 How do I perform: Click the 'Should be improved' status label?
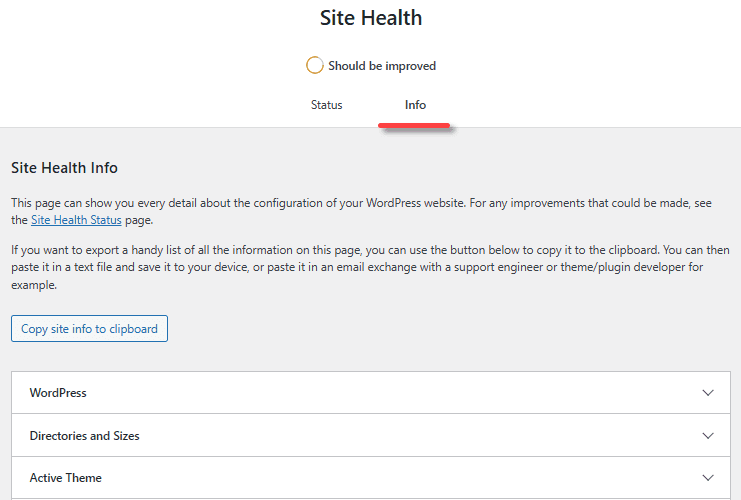pos(382,66)
